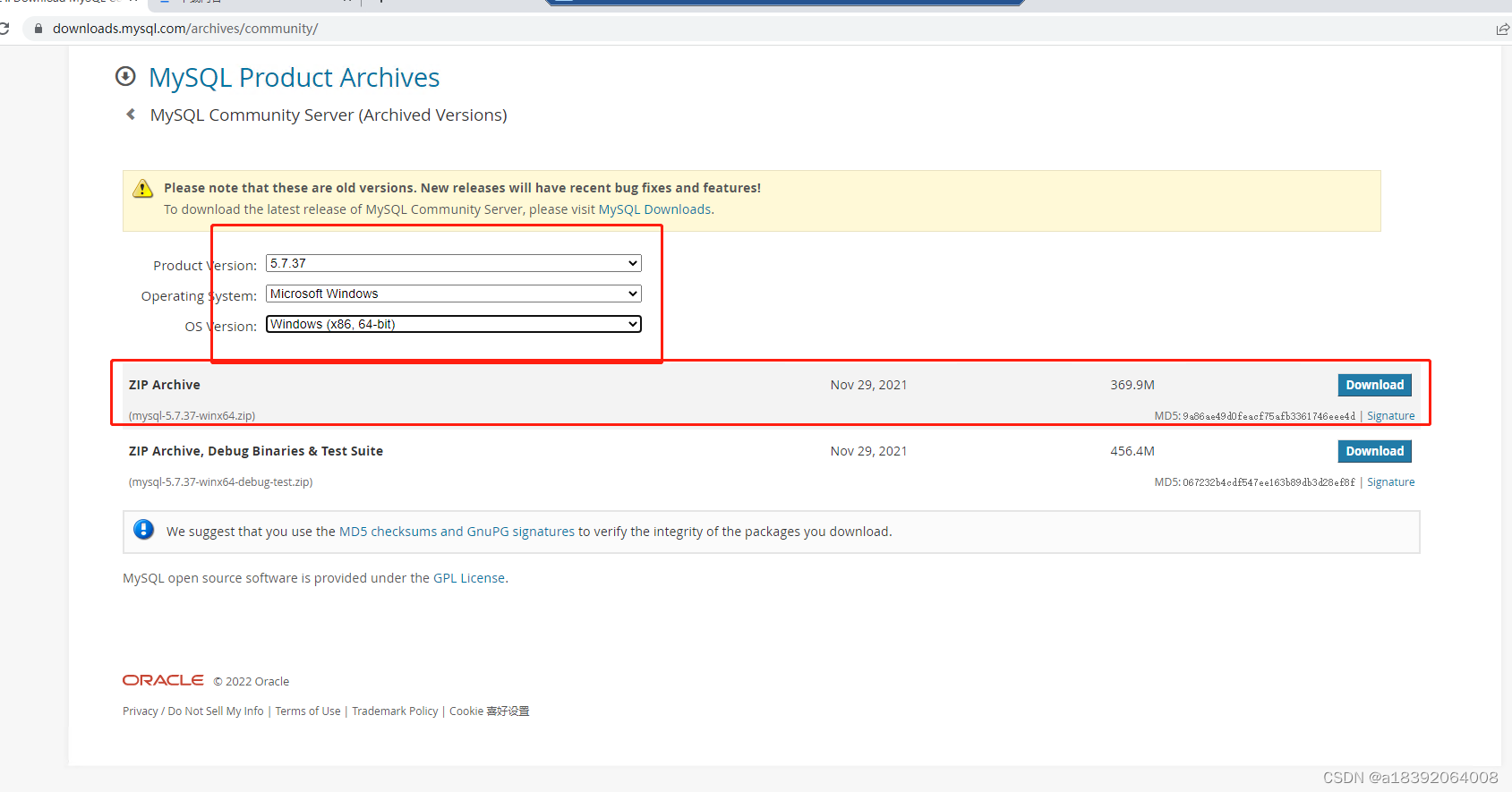Click the yellow warning triangle icon
The height and width of the screenshot is (792, 1512).
click(x=143, y=189)
